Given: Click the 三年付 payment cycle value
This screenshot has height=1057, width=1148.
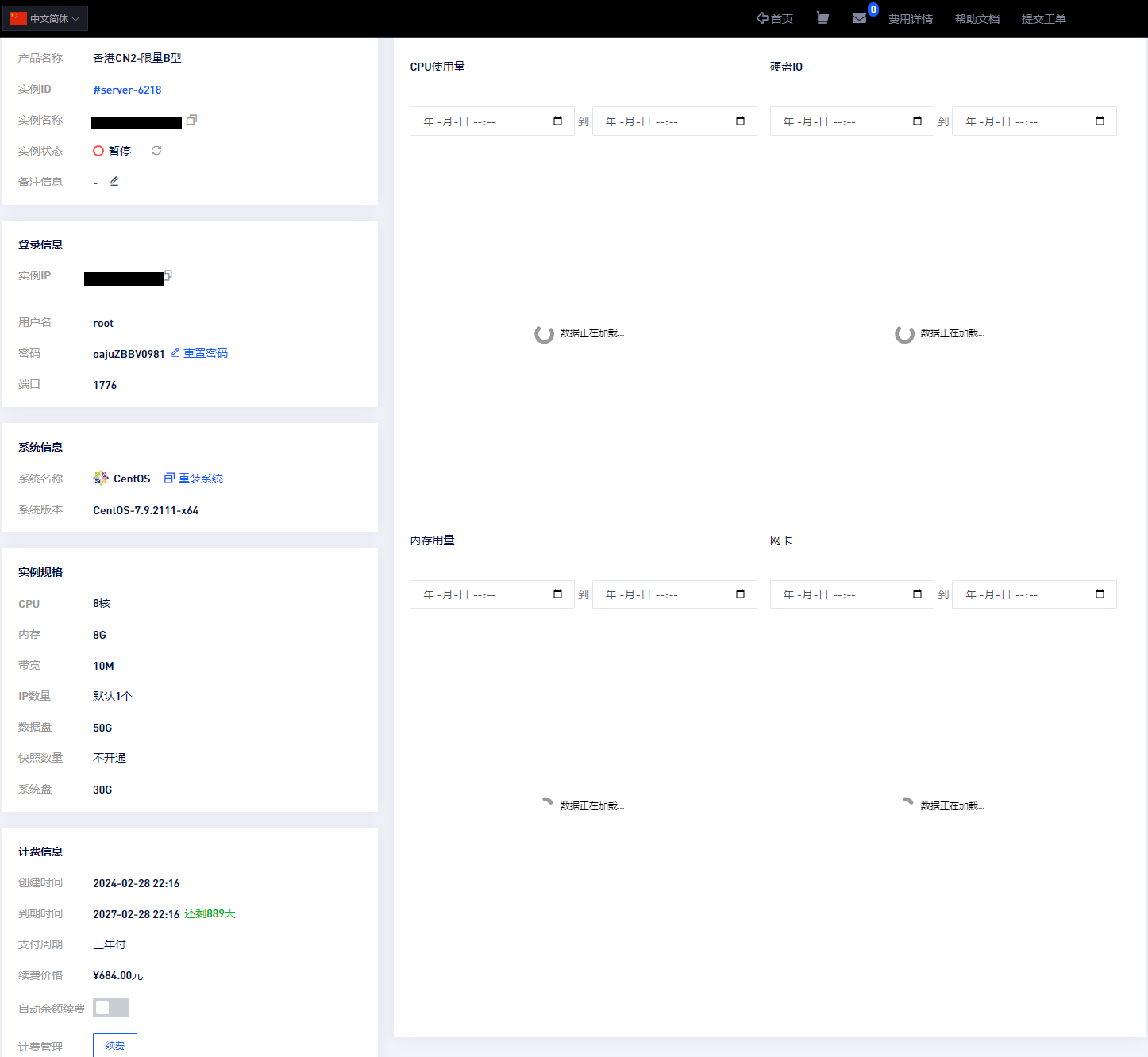Looking at the screenshot, I should 110,944.
